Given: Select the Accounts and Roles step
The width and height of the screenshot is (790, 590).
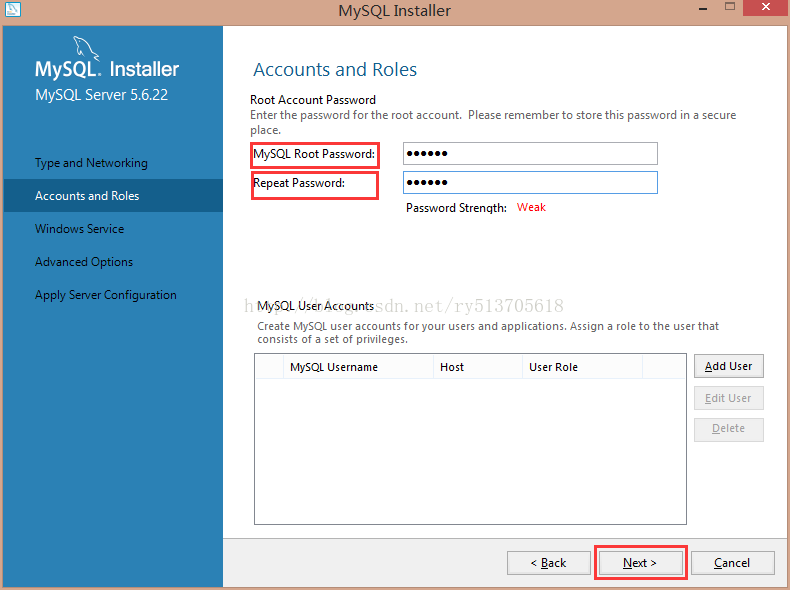Looking at the screenshot, I should [87, 196].
